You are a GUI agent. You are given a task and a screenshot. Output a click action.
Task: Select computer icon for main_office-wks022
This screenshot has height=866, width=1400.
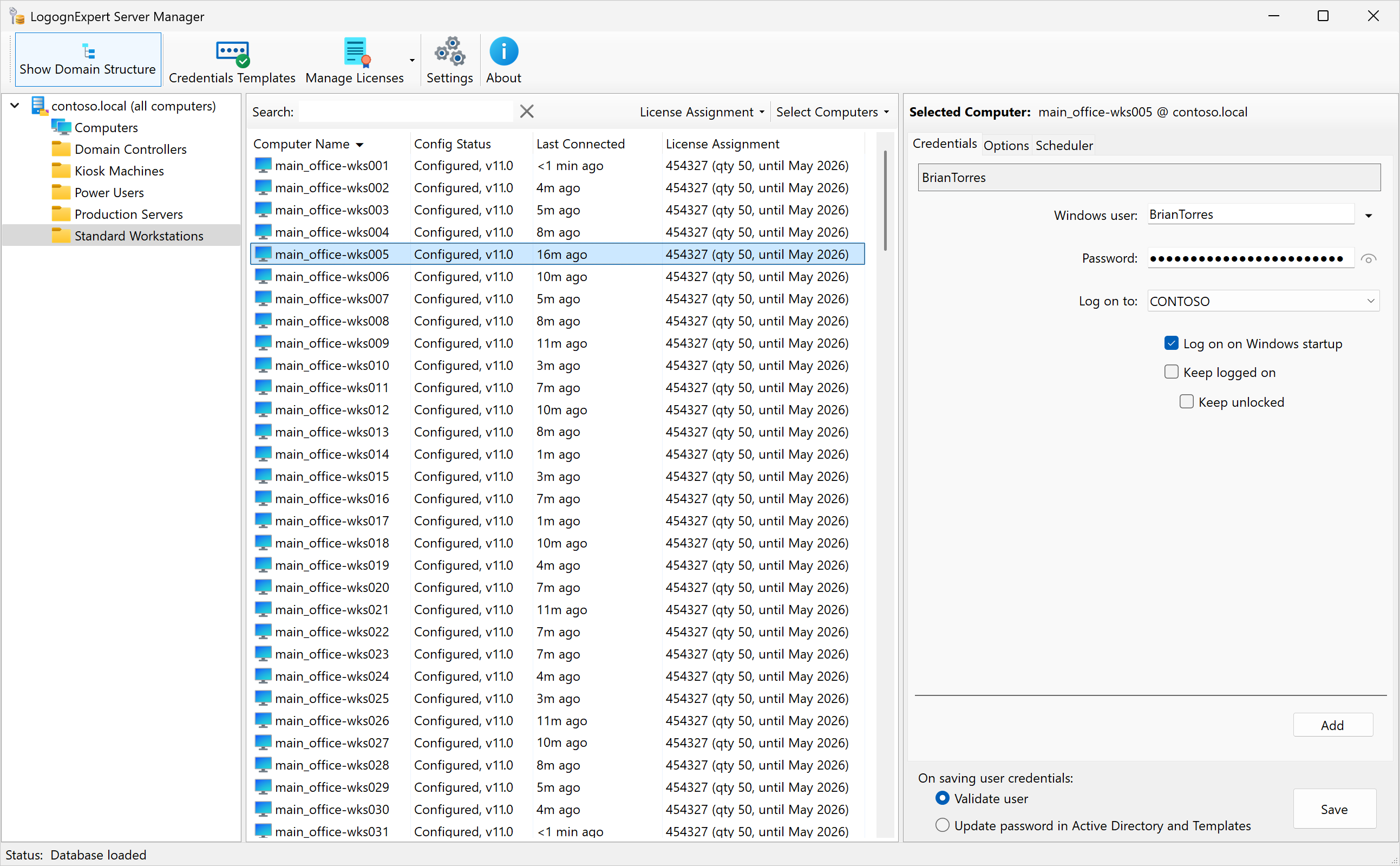[x=263, y=631]
